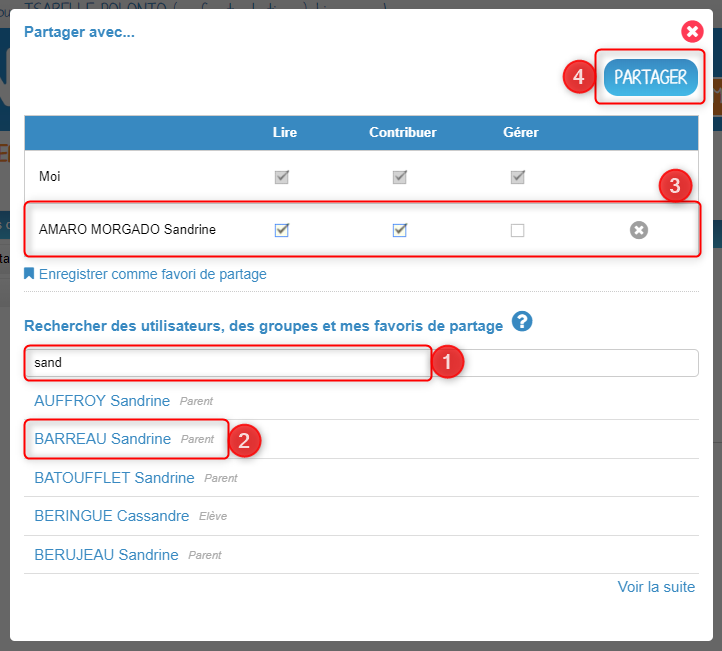Click the bookmark icon for favori de partage
The height and width of the screenshot is (651, 722).
point(29,273)
